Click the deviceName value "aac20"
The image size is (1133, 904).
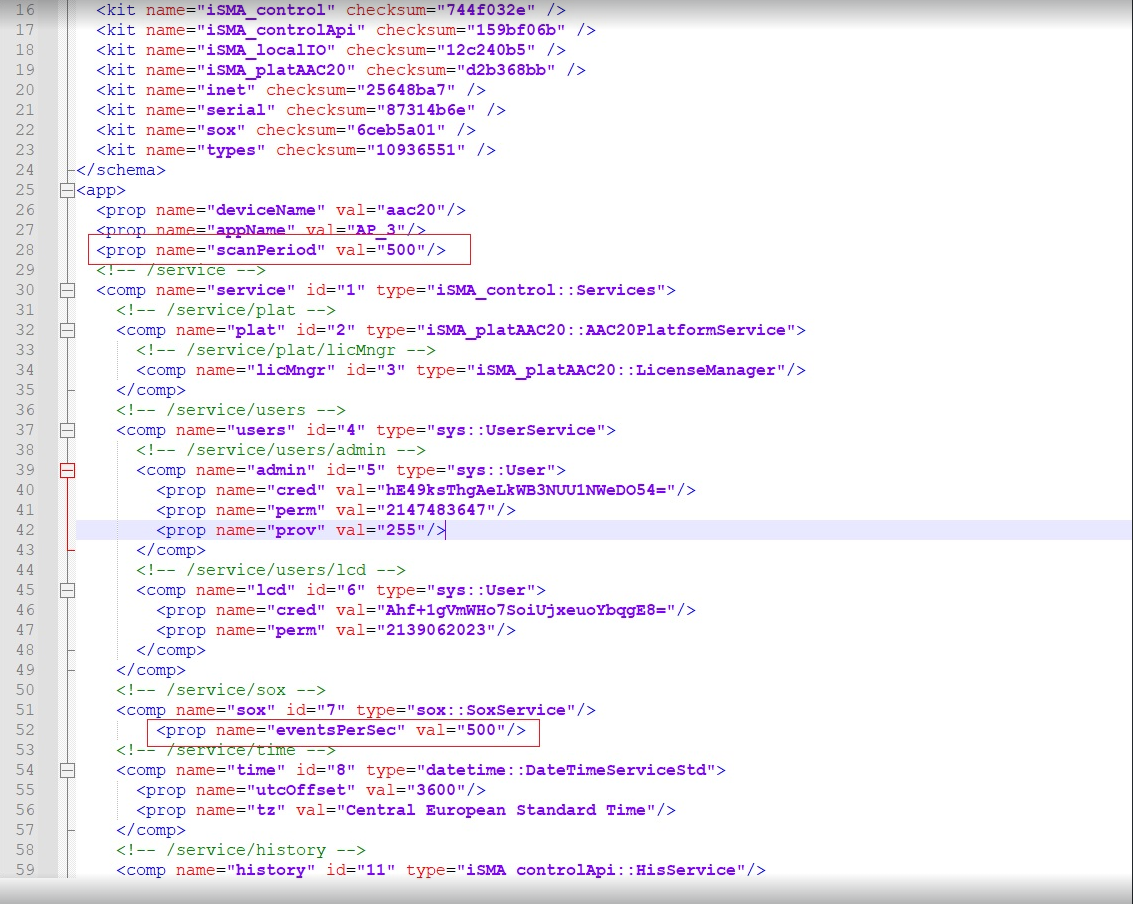pyautogui.click(x=414, y=210)
